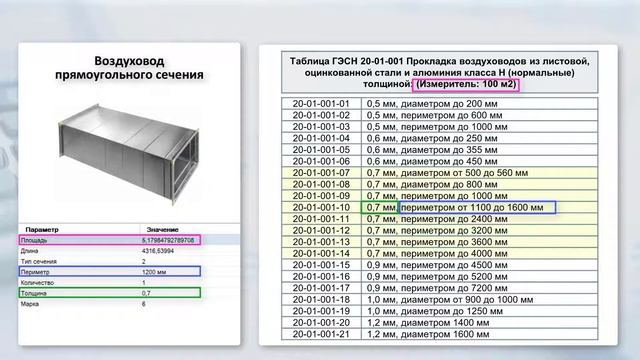Click '0,5 мм, диаметром до 200 мм'
Image resolution: width=640 pixels, height=360 pixels.
(432, 104)
